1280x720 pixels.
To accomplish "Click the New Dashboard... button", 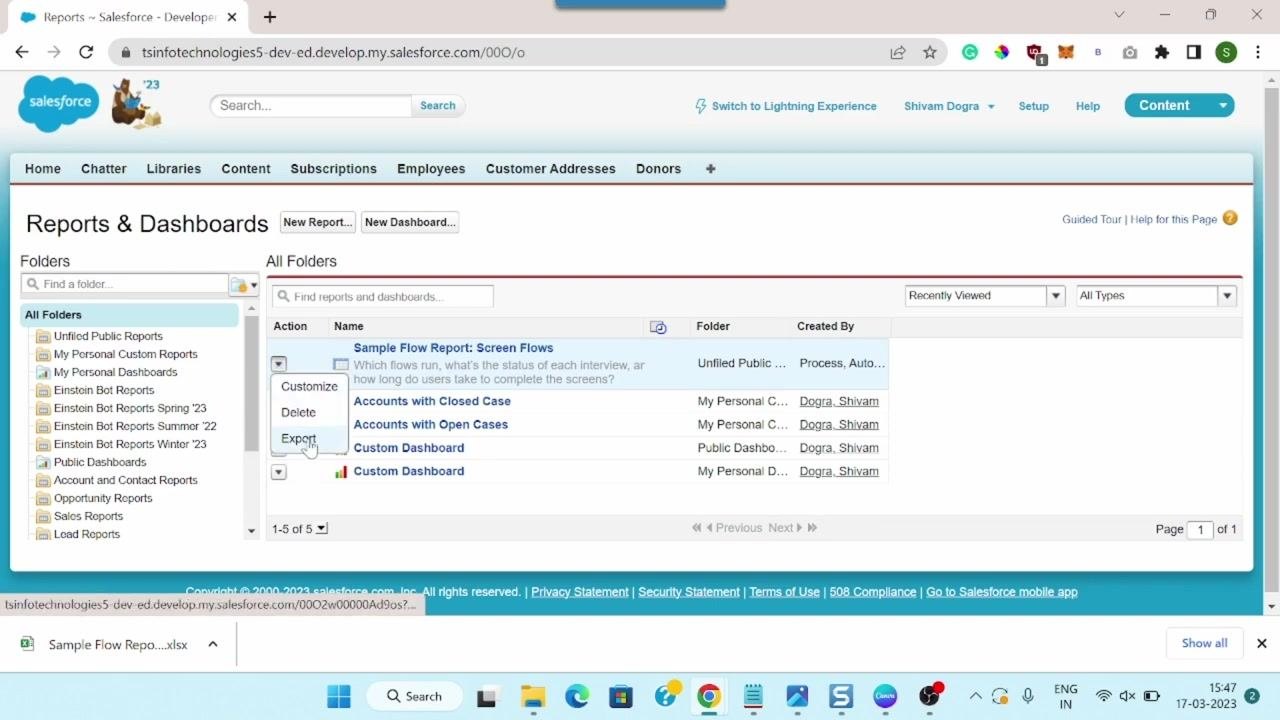I will (x=410, y=222).
